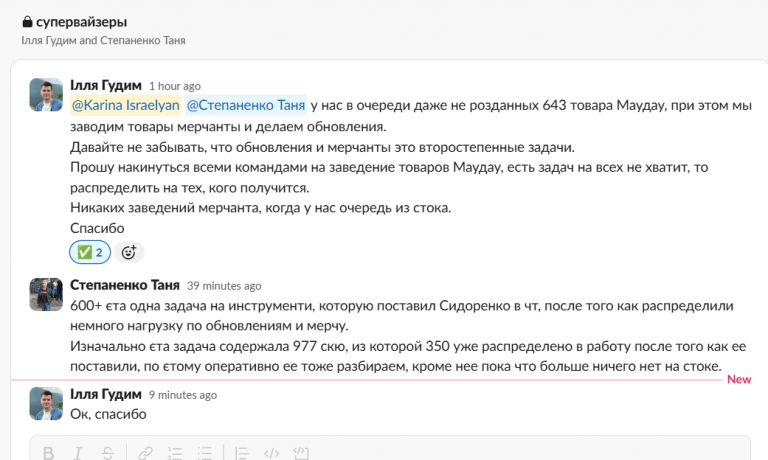Click the Ок, спасибо message text
The height and width of the screenshot is (460, 768).
point(108,414)
